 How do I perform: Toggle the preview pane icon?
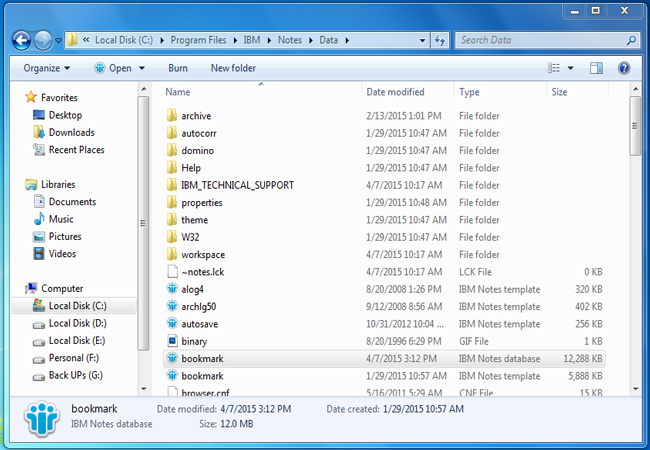[597, 68]
